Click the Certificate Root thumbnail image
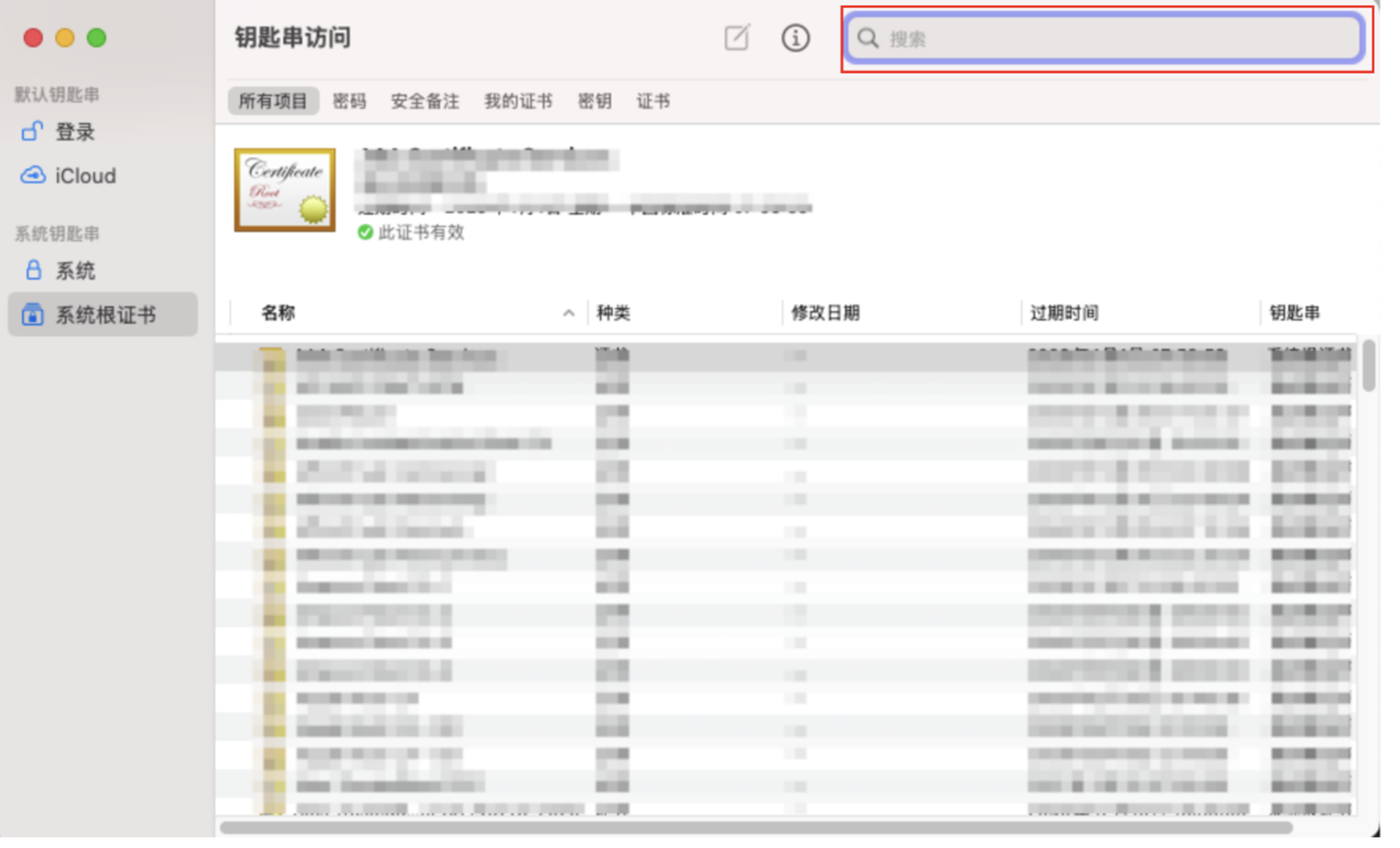Image resolution: width=1400 pixels, height=848 pixels. click(285, 190)
